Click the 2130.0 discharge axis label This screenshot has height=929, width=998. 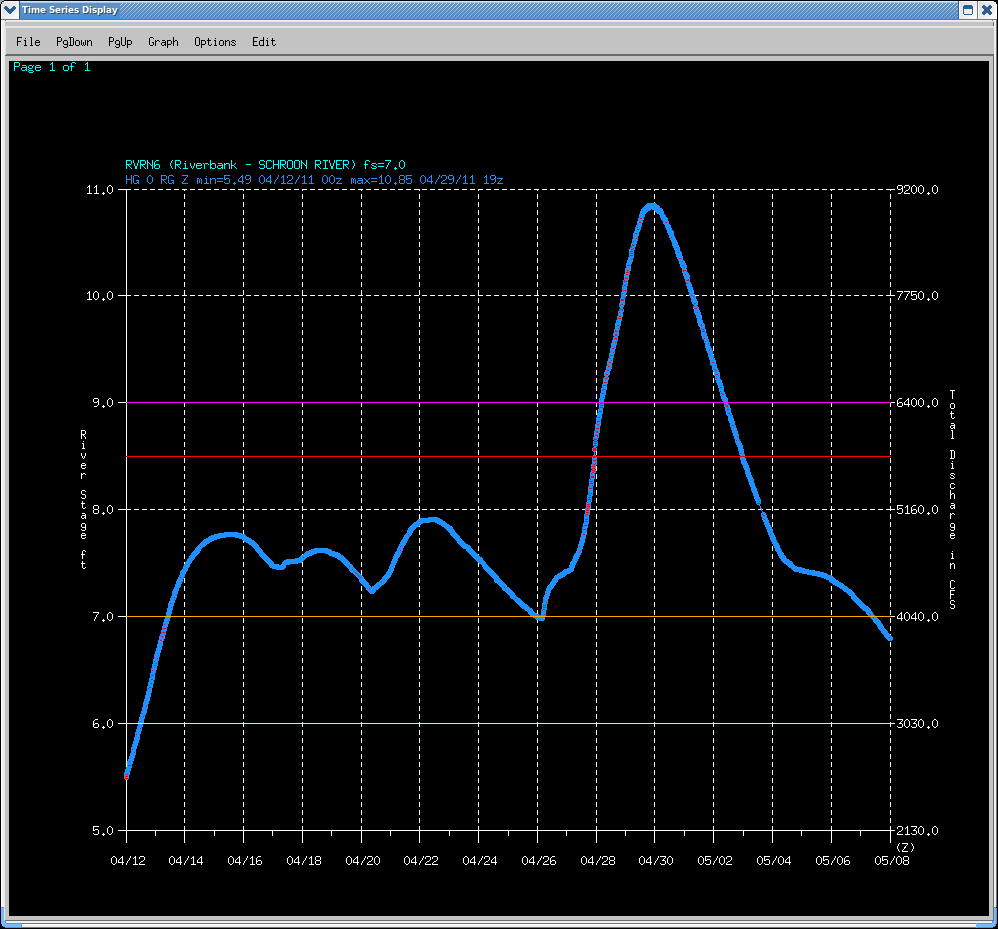coord(917,830)
